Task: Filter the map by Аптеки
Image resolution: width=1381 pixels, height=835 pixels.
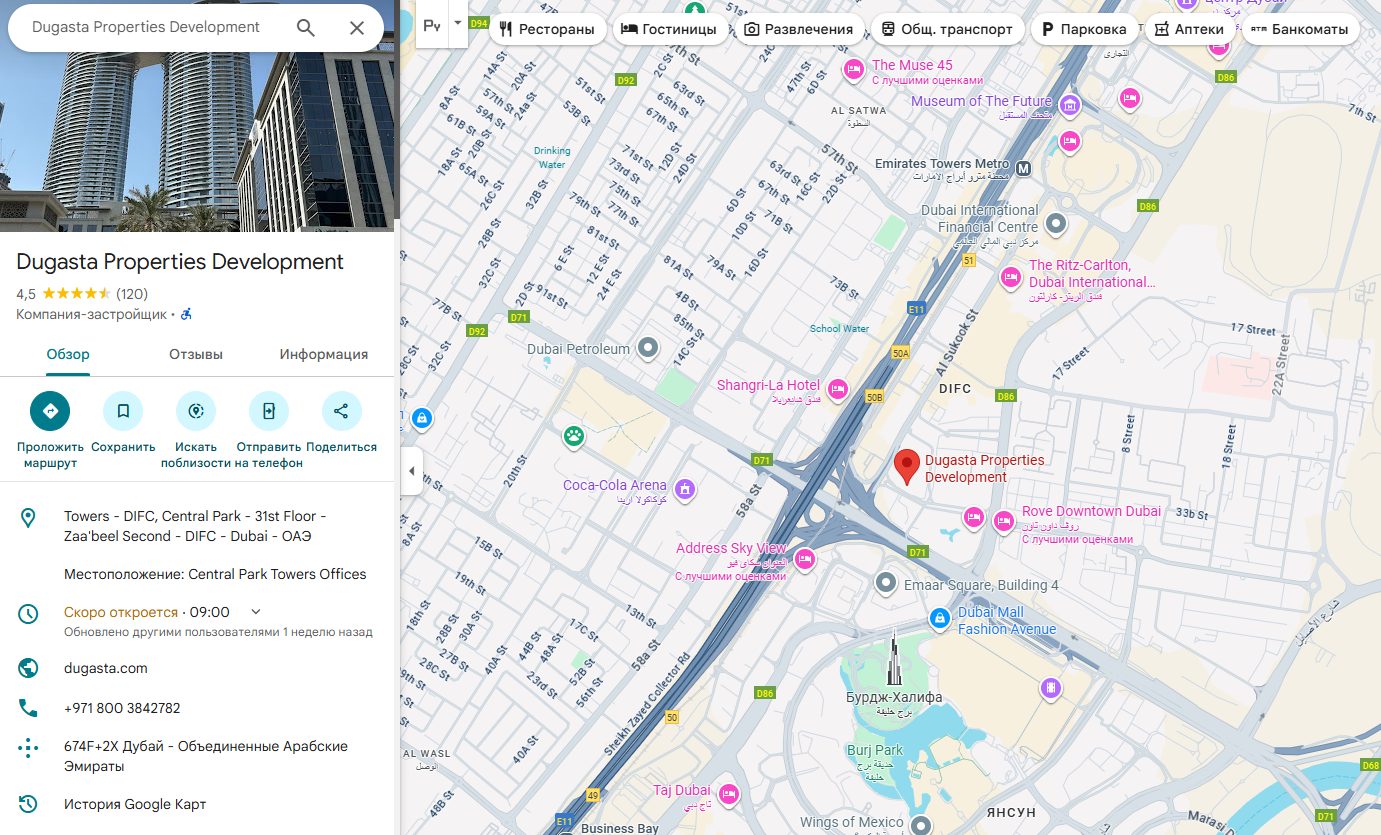Action: (x=1189, y=29)
